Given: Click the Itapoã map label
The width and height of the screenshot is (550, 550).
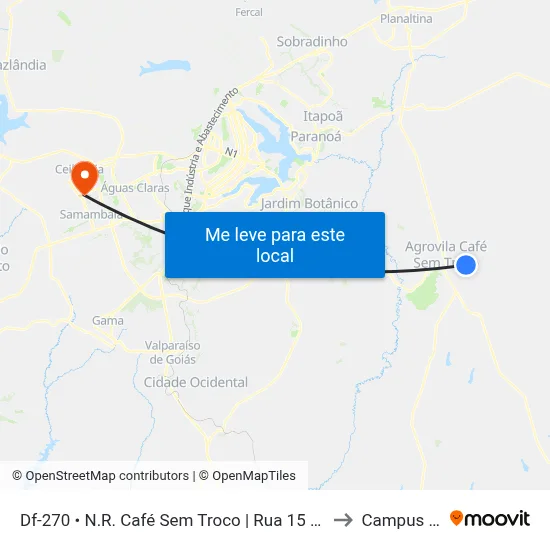Looking at the screenshot, I should (x=323, y=116).
